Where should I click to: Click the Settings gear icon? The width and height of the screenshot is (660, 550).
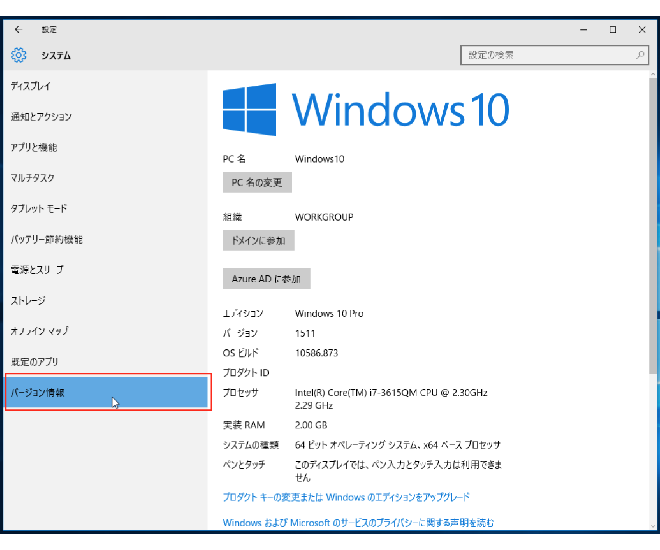tap(19, 55)
